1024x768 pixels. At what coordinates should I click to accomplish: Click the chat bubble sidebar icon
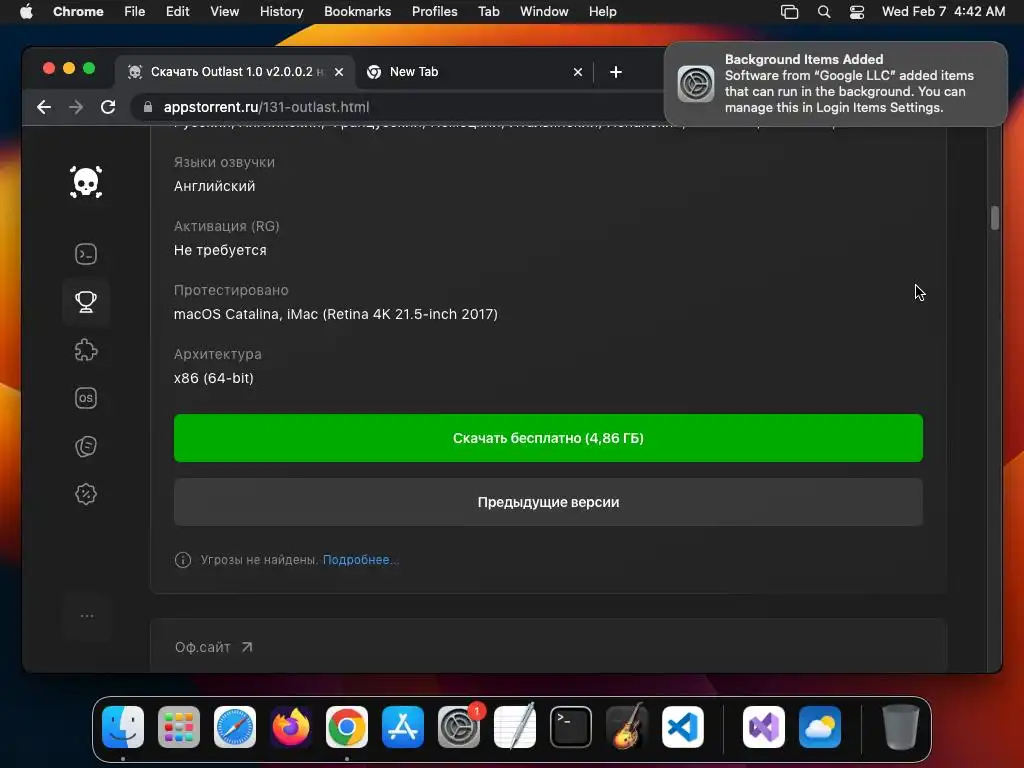(x=86, y=446)
